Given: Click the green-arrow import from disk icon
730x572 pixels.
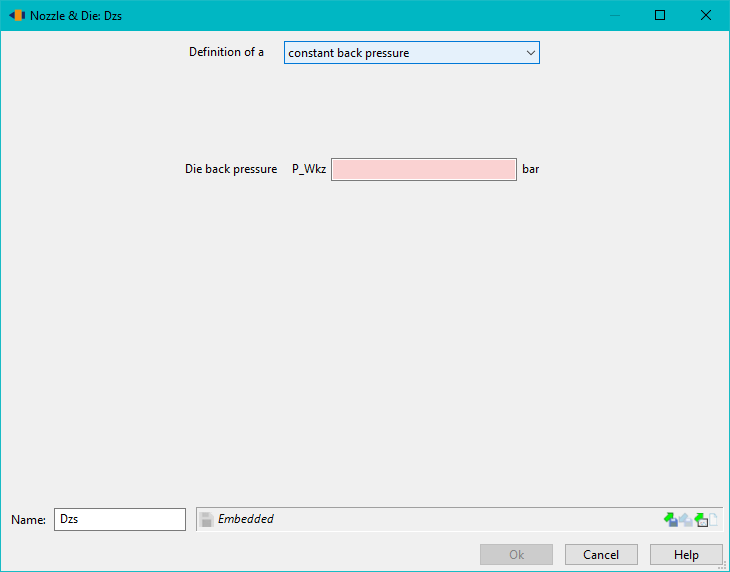Looking at the screenshot, I should [x=671, y=519].
